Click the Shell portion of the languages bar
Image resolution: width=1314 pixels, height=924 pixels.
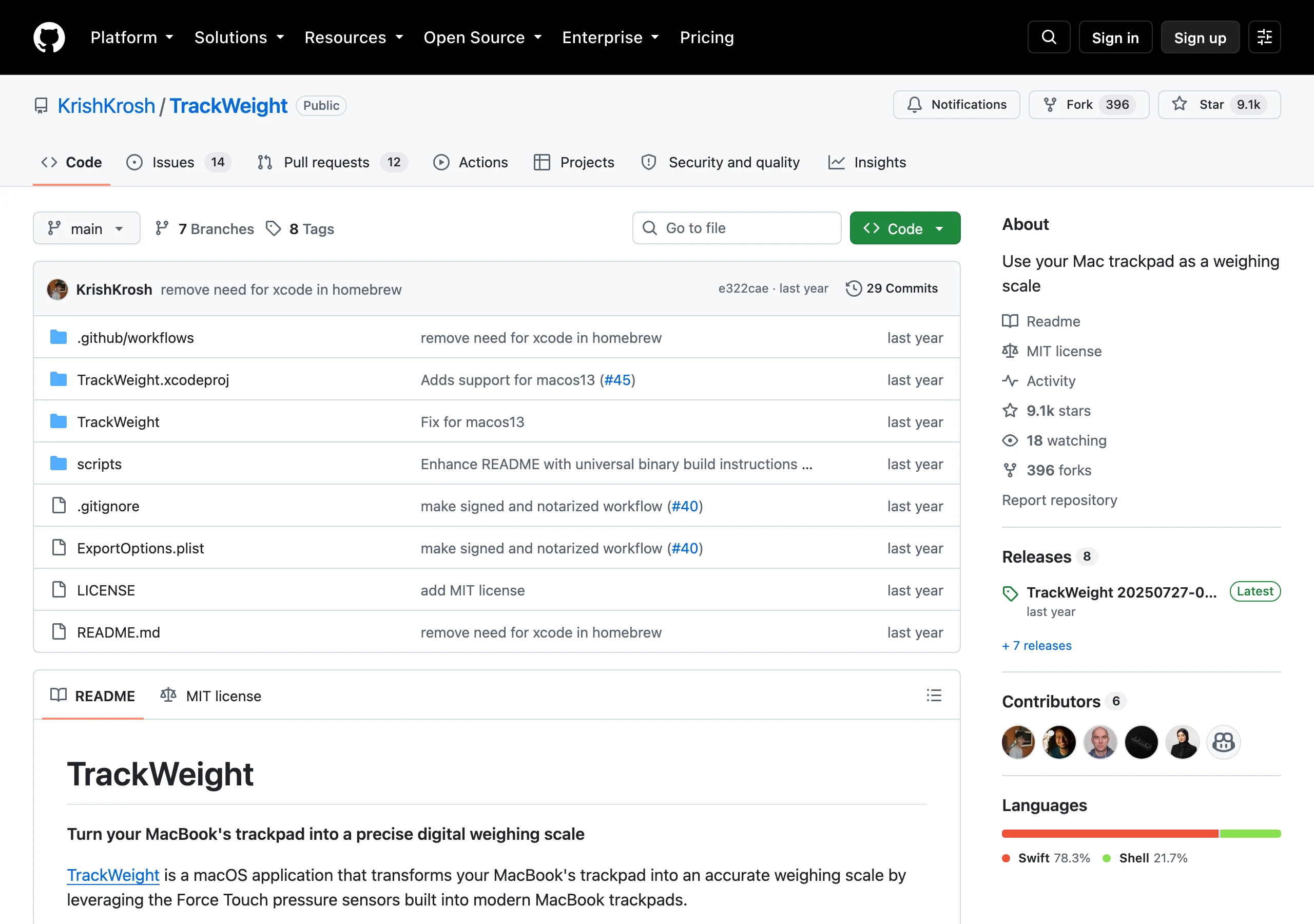pos(1250,834)
